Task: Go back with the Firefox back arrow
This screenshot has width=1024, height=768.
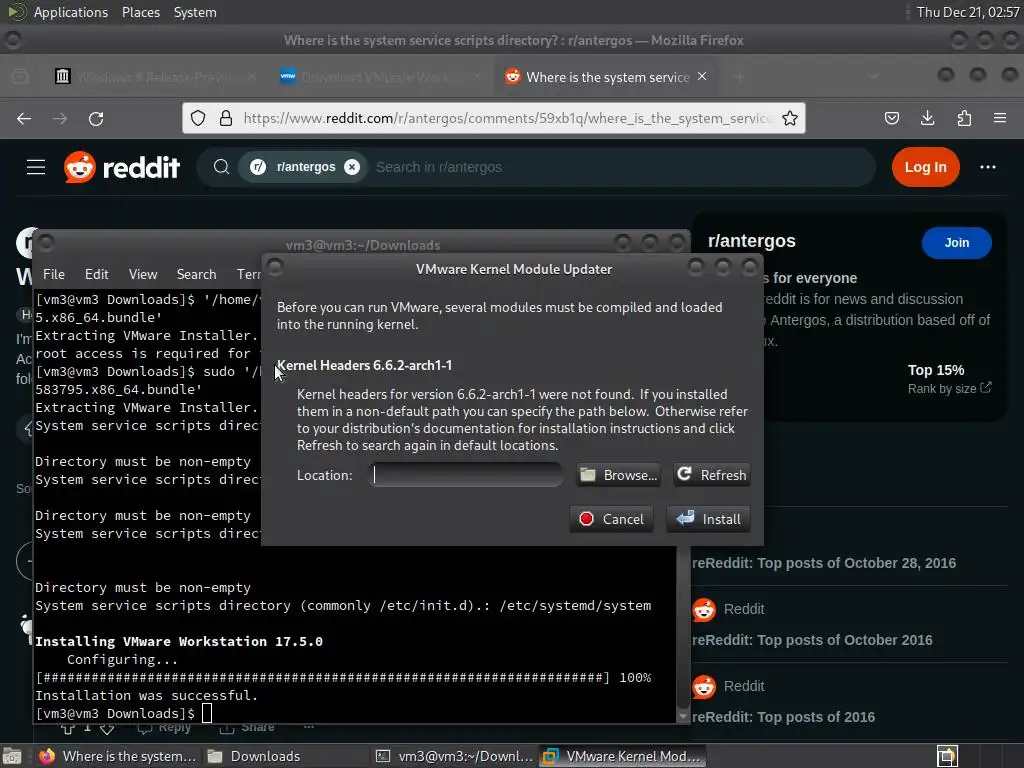Action: 24,118
